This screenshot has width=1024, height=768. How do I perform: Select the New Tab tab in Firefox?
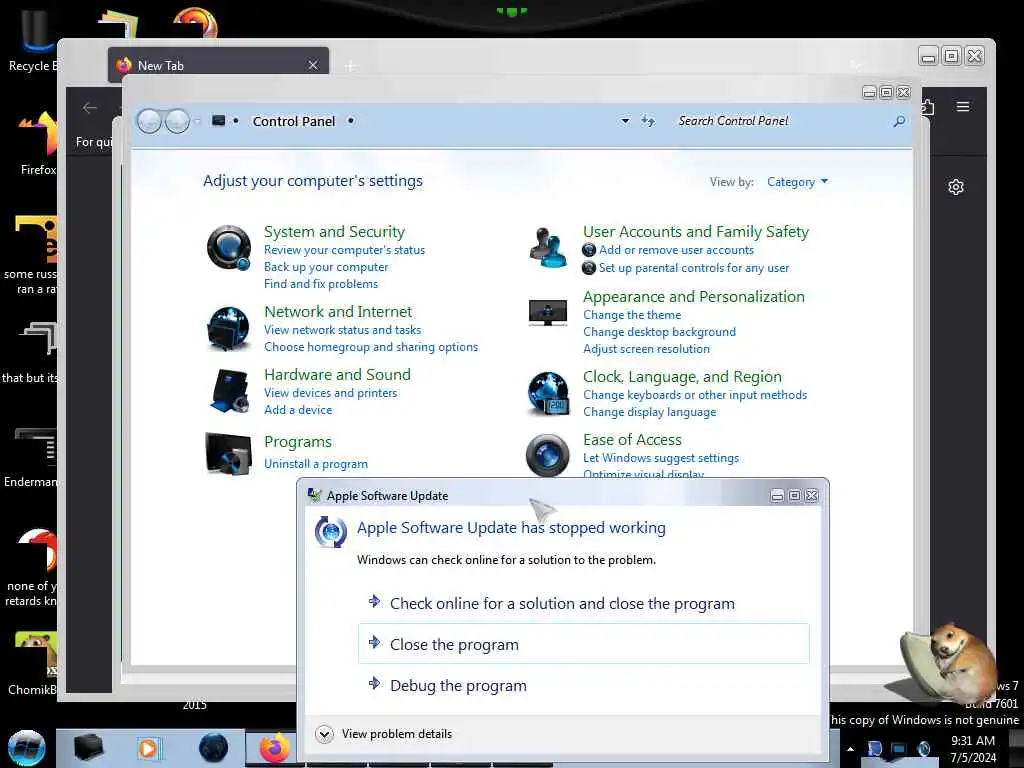tap(218, 65)
